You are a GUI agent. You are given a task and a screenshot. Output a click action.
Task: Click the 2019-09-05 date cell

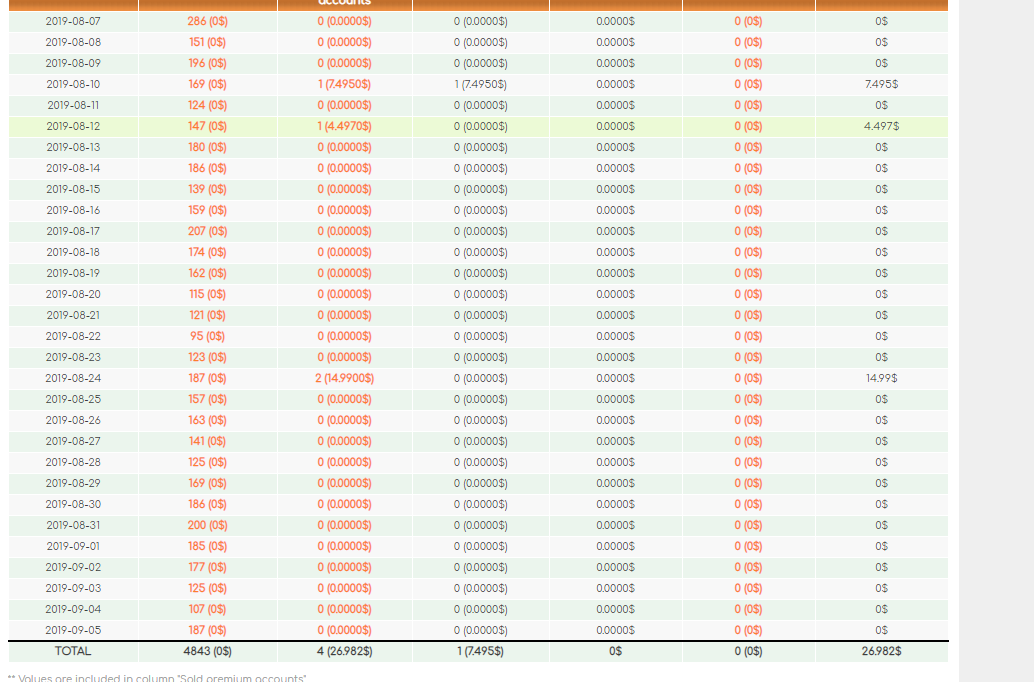click(73, 630)
